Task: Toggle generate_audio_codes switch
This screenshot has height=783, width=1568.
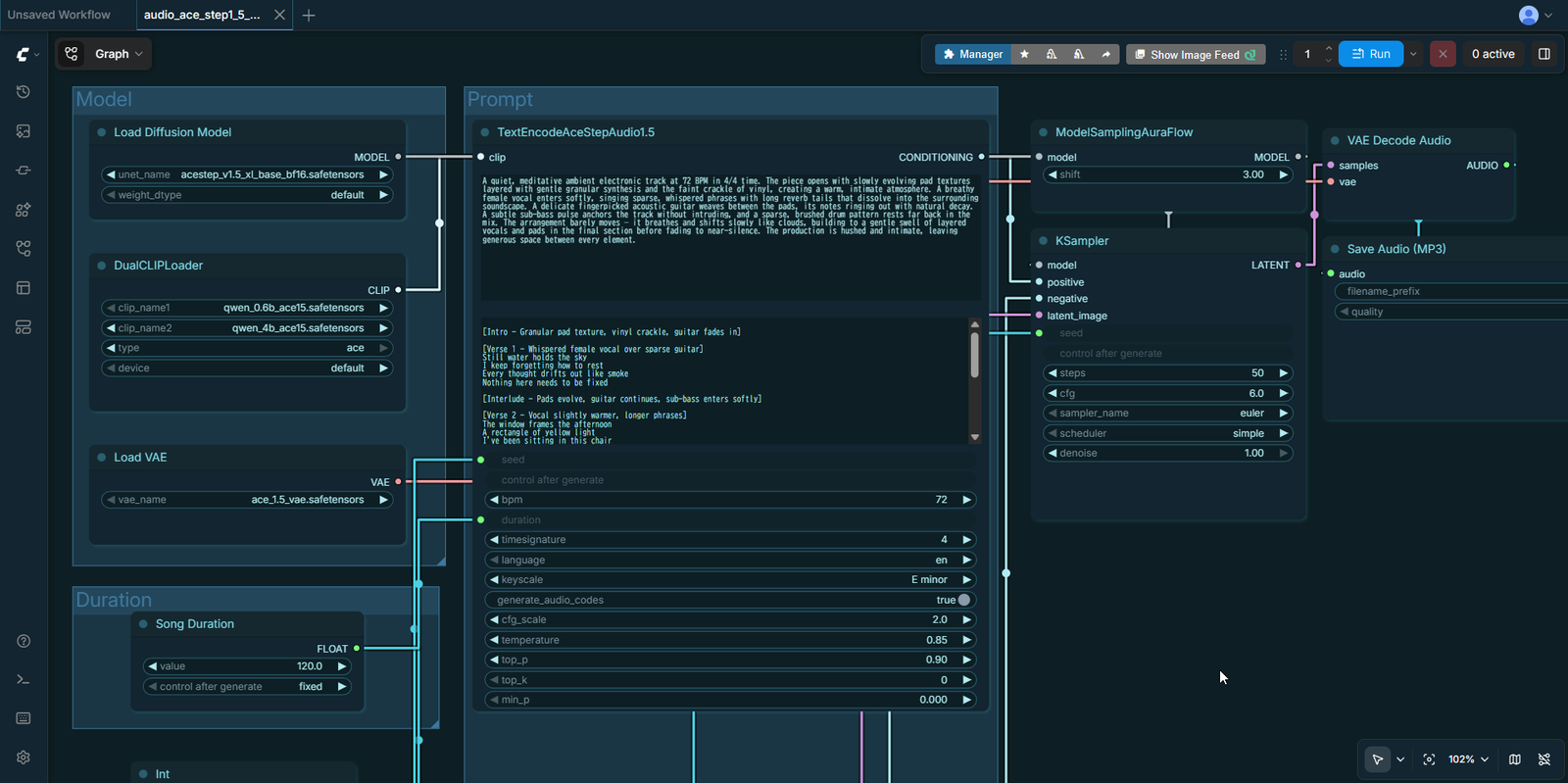Action: (964, 600)
